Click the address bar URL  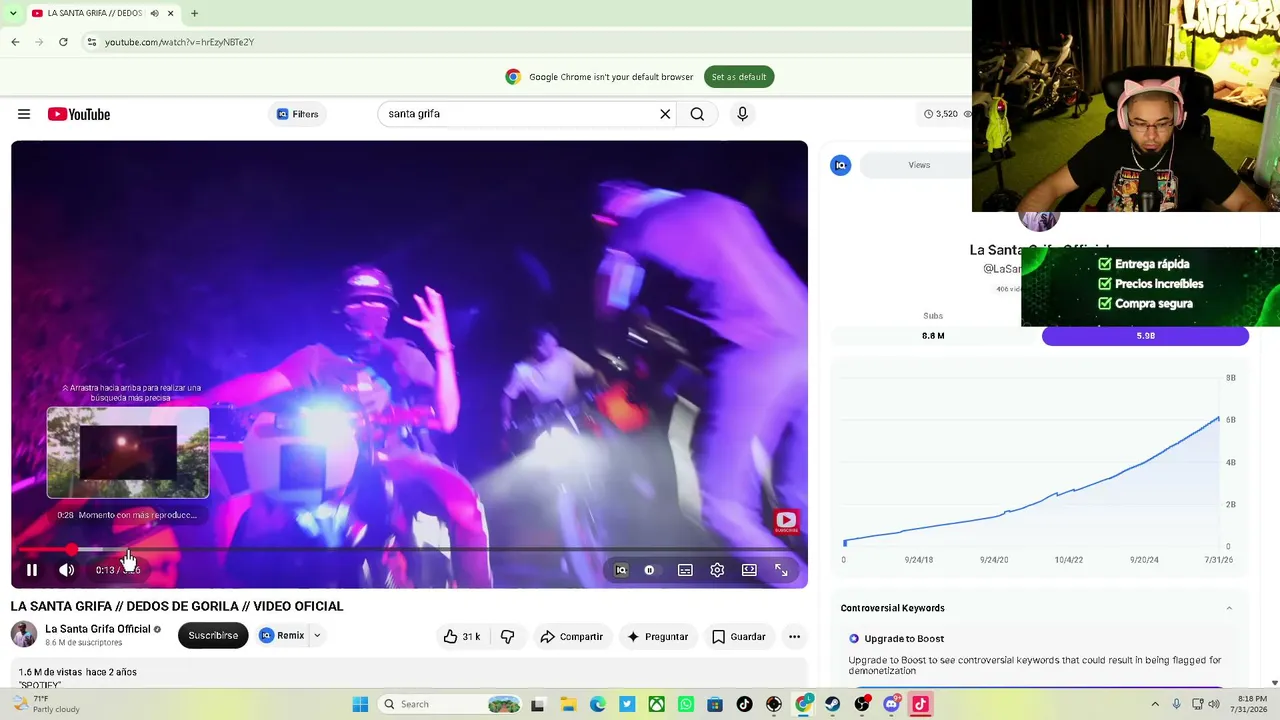[179, 42]
